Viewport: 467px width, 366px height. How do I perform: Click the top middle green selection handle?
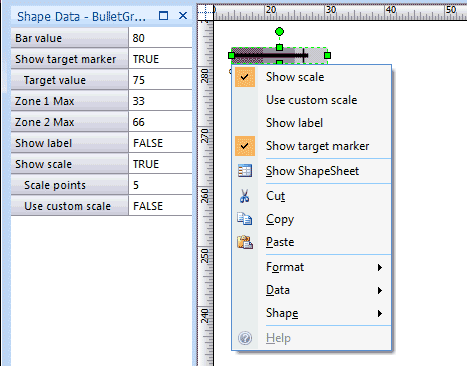point(279,48)
